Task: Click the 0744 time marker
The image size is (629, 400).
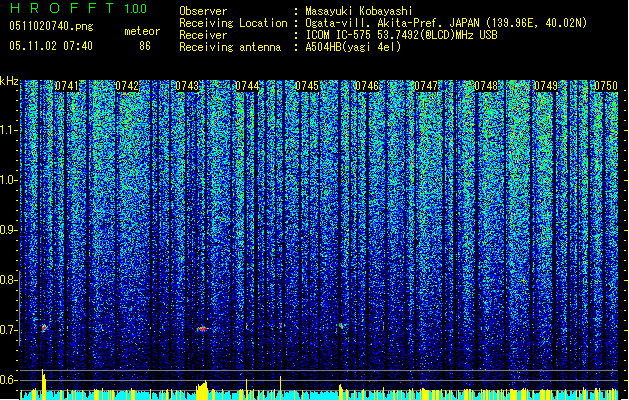Action: click(x=247, y=86)
